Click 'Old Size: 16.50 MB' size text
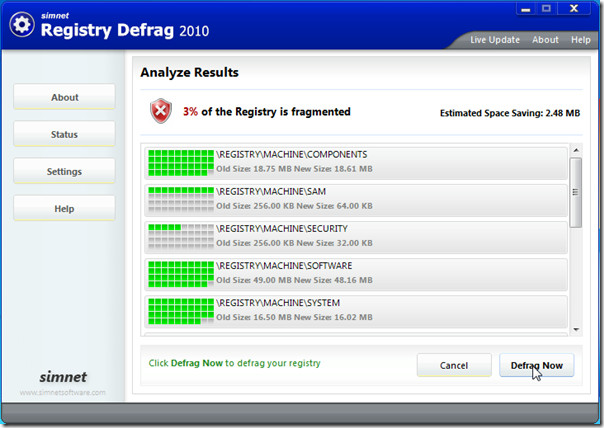604x428 pixels. coord(254,317)
